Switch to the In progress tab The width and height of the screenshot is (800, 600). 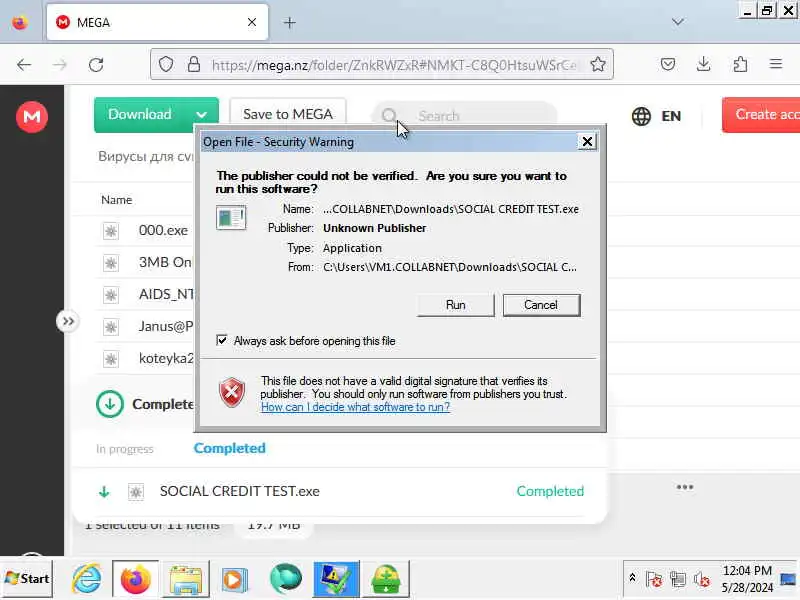tap(125, 449)
